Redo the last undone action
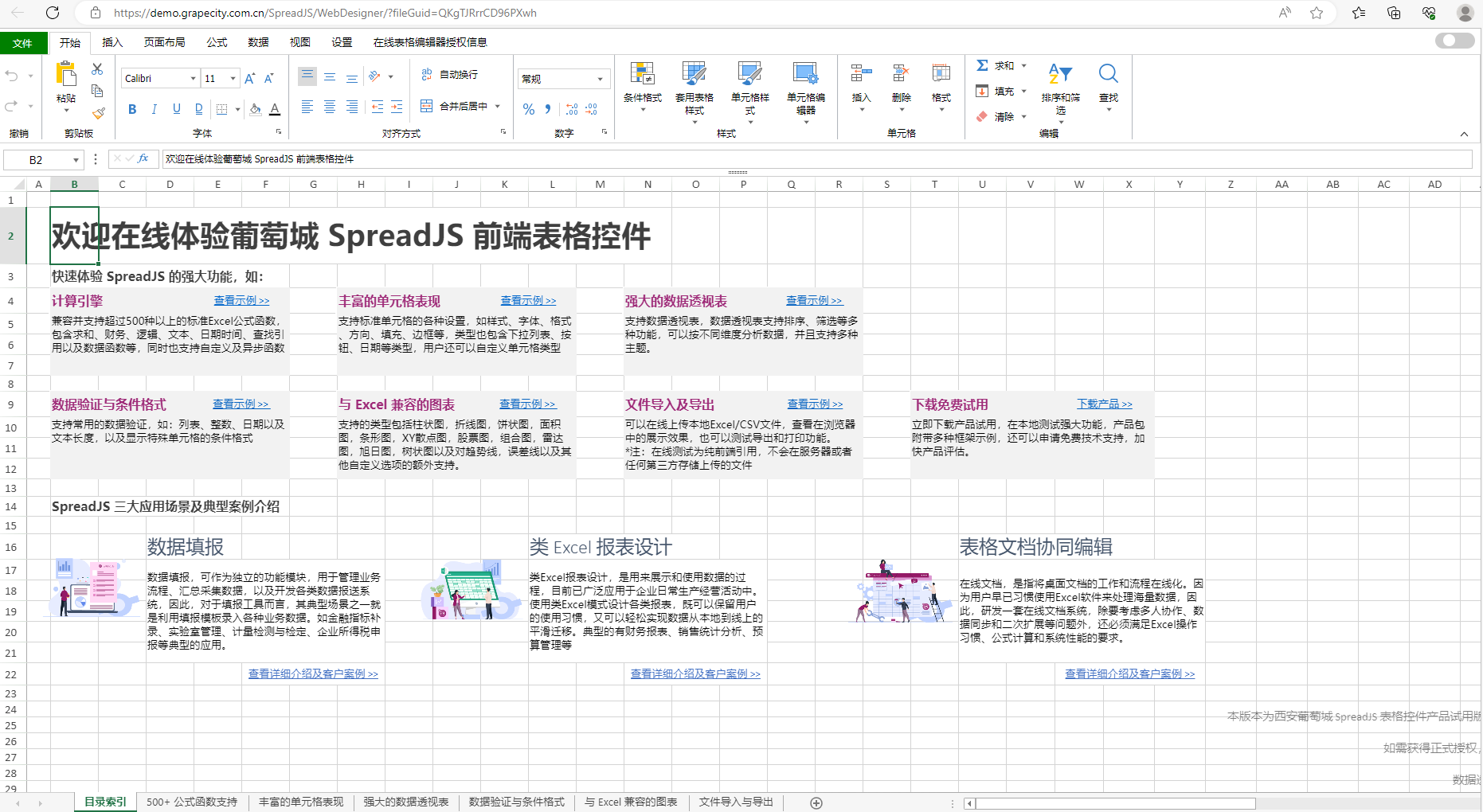Screen dimensions: 1483x812 coord(12,106)
